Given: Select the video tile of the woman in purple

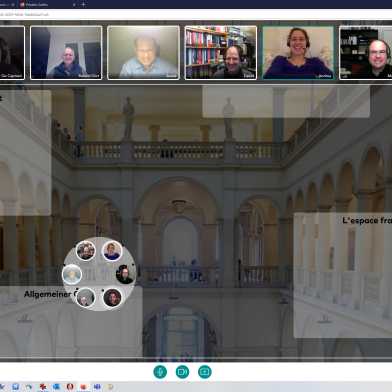Looking at the screenshot, I should click(298, 53).
